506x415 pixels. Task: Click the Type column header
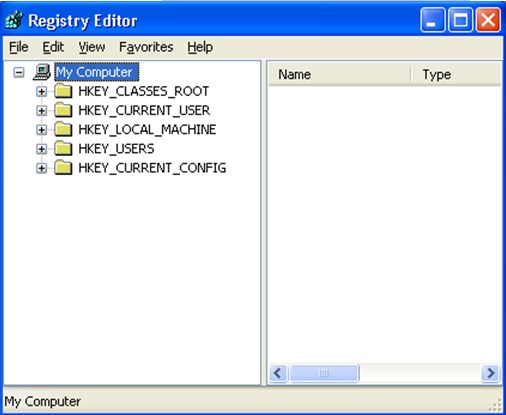click(456, 74)
